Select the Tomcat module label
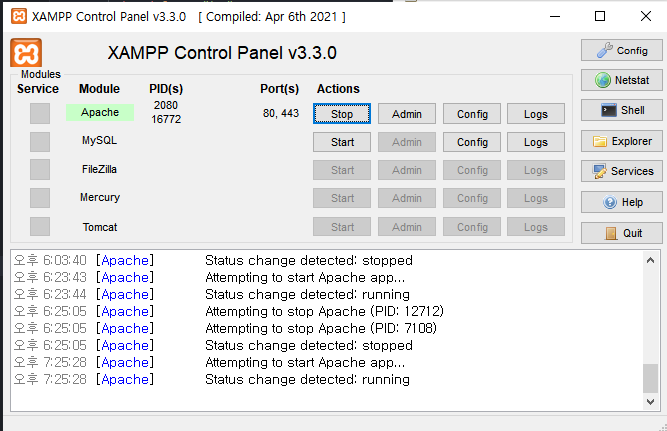This screenshot has width=667, height=431. point(100,227)
